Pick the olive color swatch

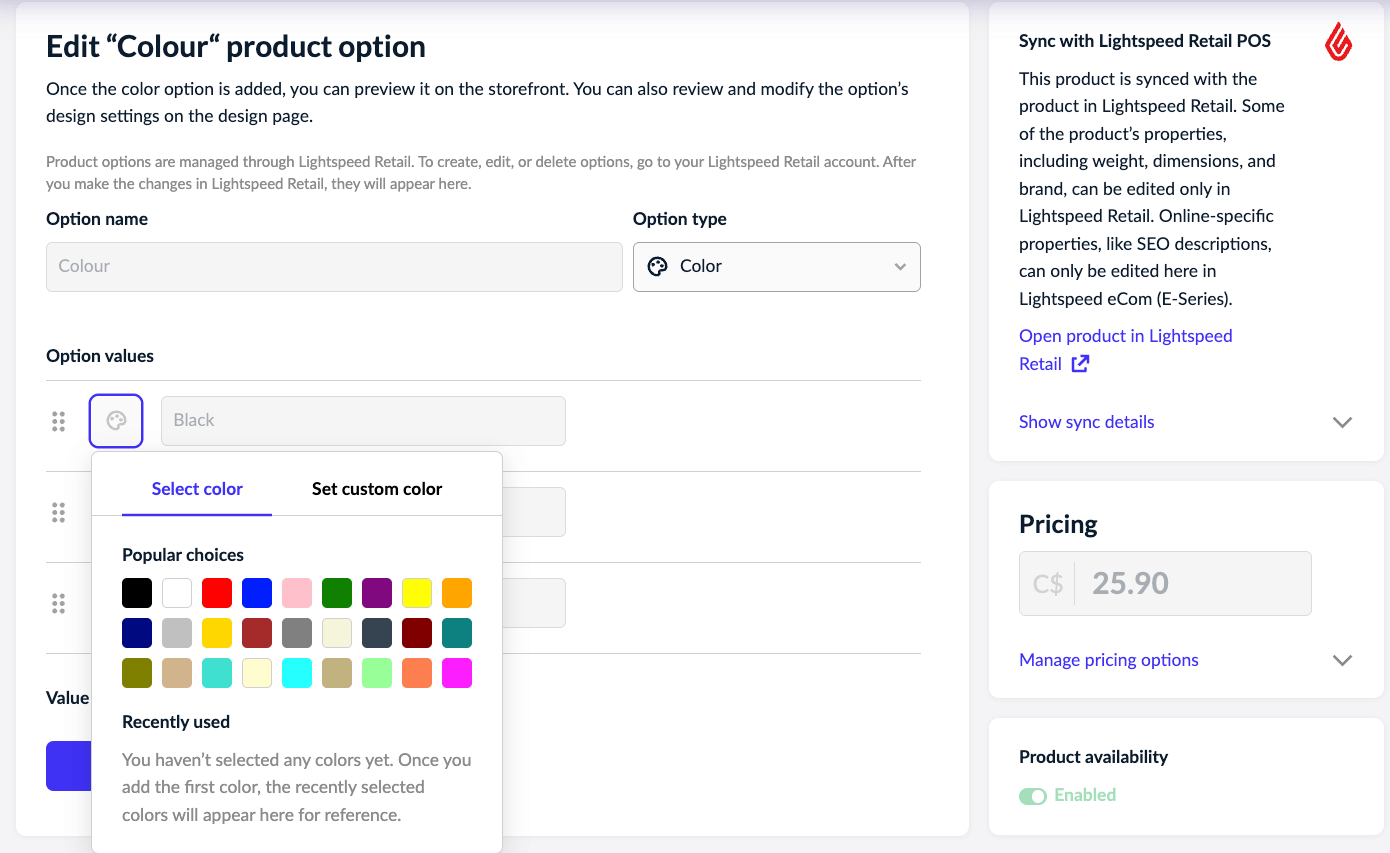pyautogui.click(x=137, y=673)
